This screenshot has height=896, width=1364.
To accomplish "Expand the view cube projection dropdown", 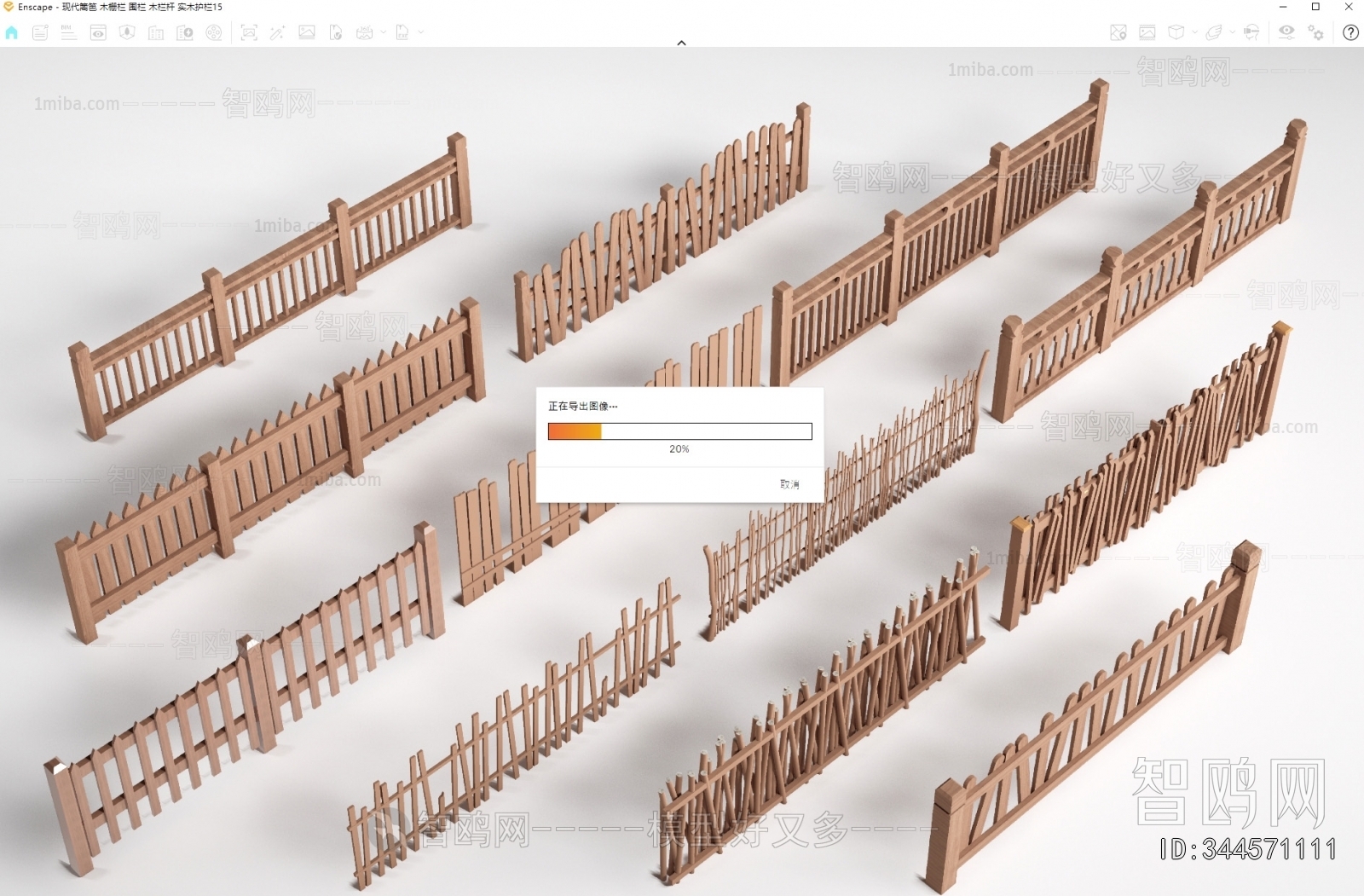I will pos(1194,33).
